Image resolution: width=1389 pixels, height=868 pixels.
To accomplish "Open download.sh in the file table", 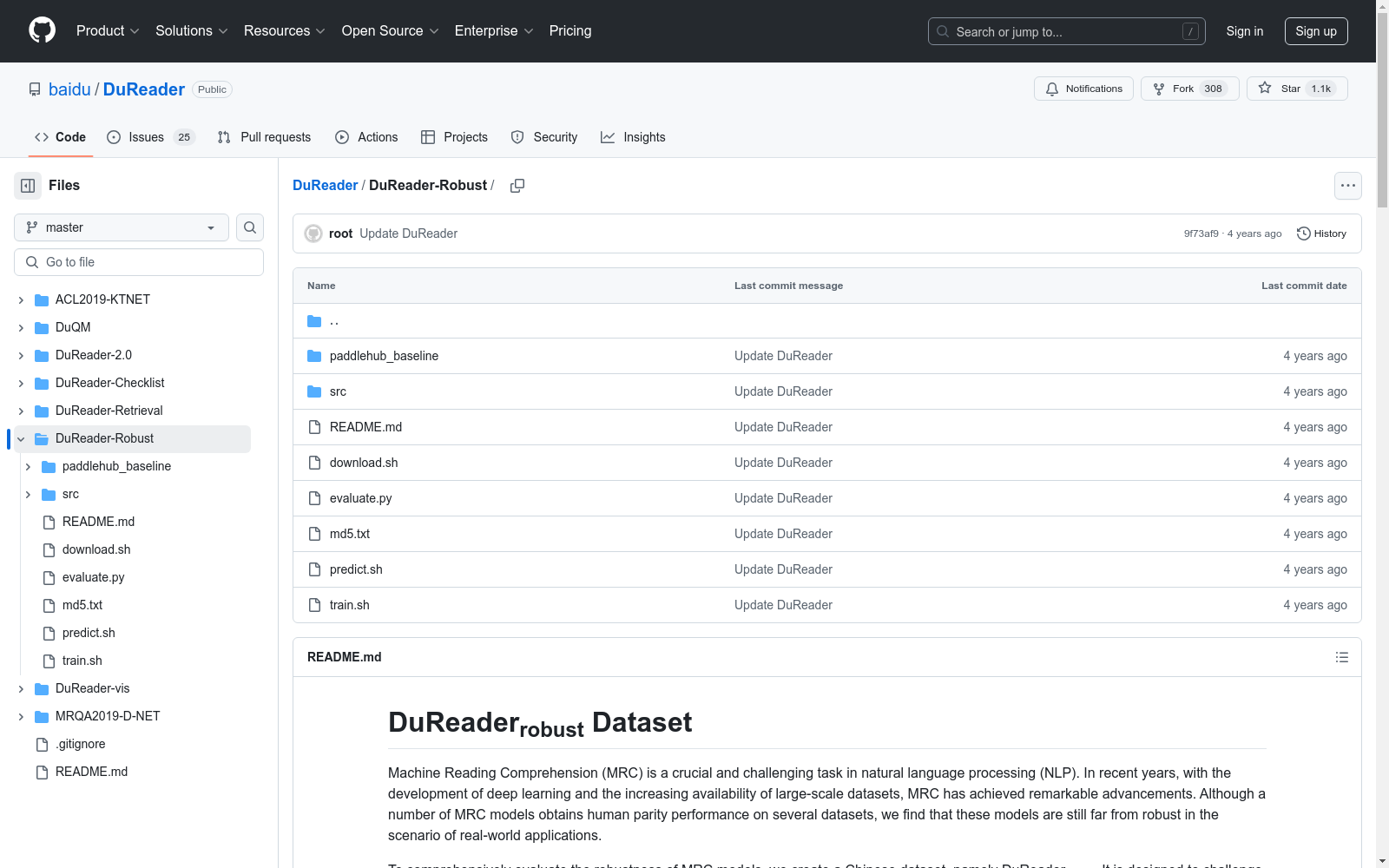I will tap(364, 463).
